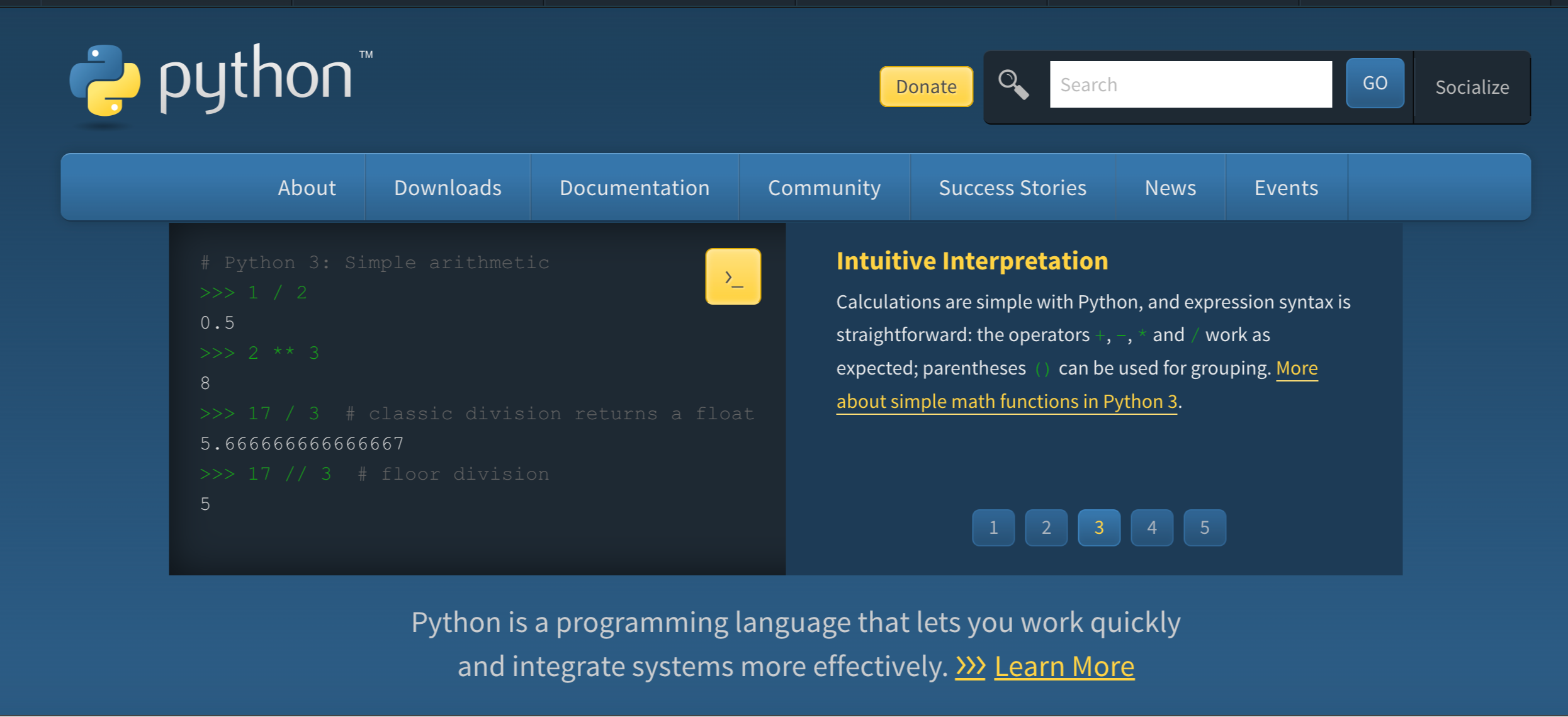The image size is (1568, 717).
Task: Click the magnifying glass search icon
Action: pos(1013,84)
